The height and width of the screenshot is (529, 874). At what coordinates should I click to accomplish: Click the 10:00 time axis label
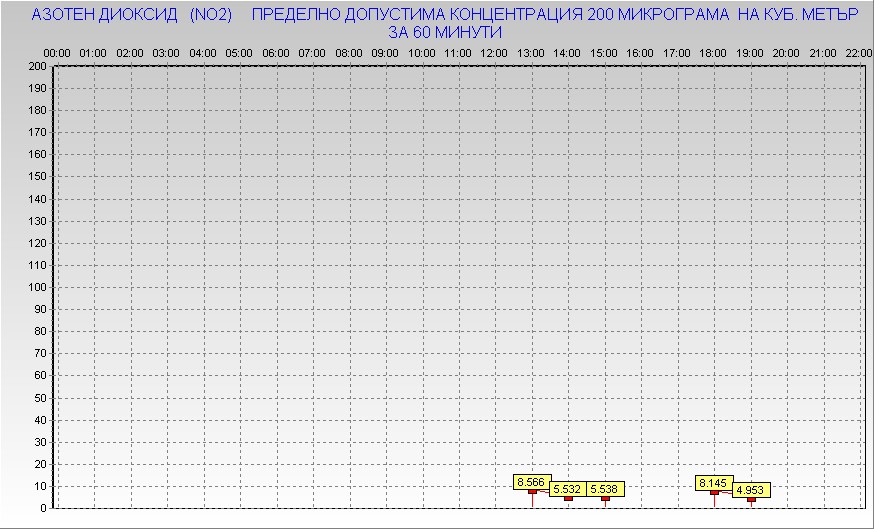(422, 52)
